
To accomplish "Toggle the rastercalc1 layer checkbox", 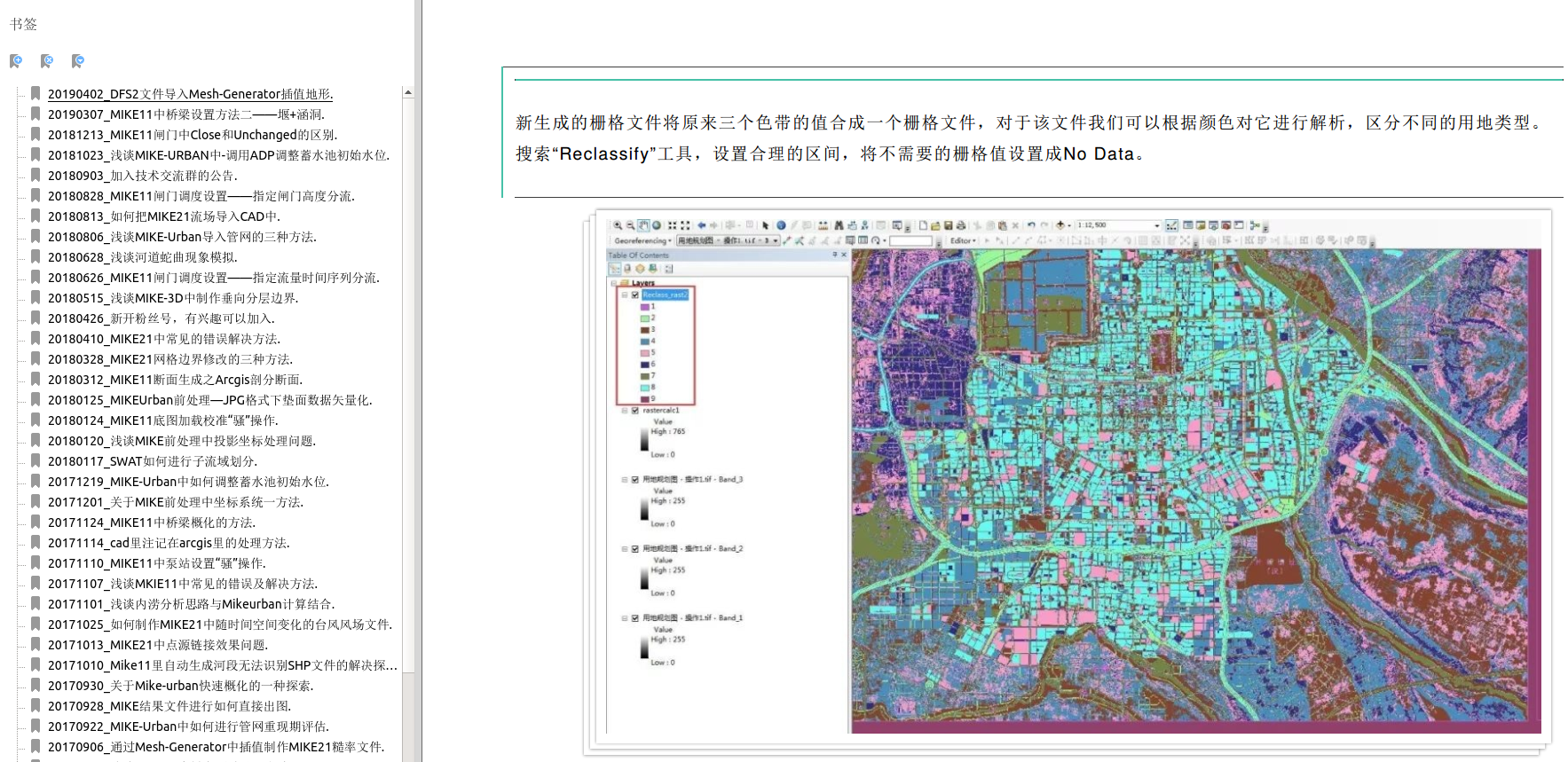I will 635,411.
